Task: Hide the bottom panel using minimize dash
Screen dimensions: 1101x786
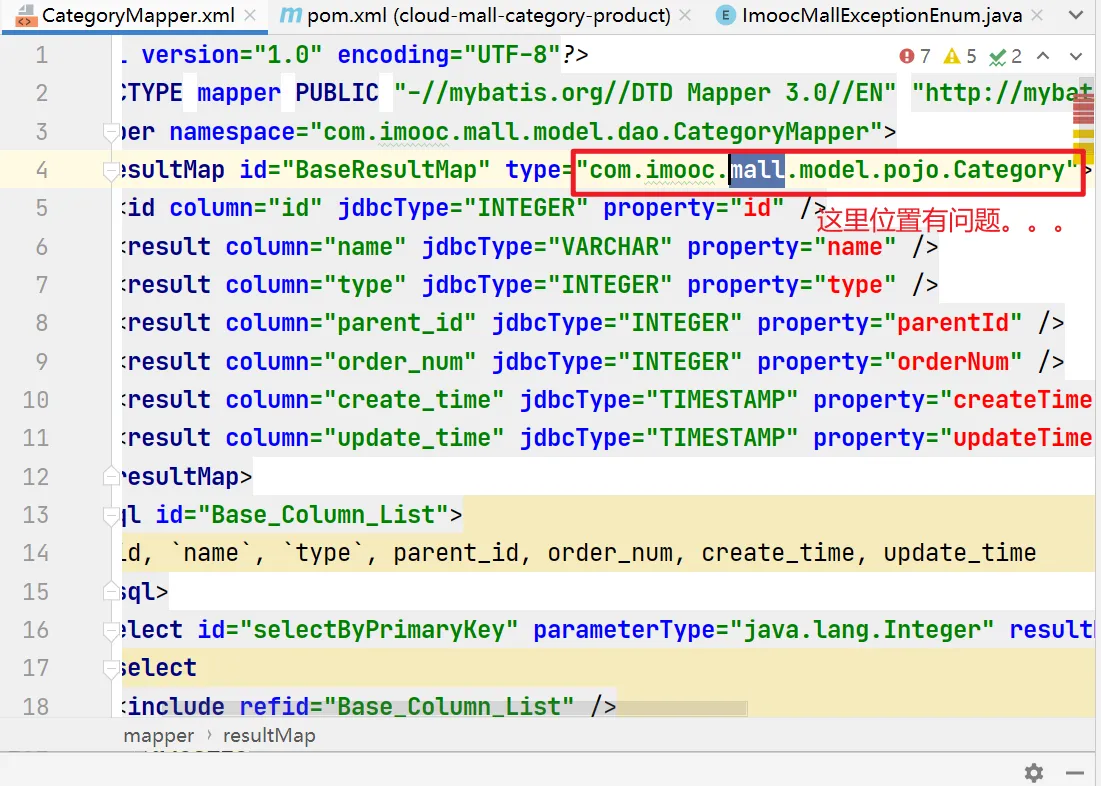Action: click(x=1074, y=773)
